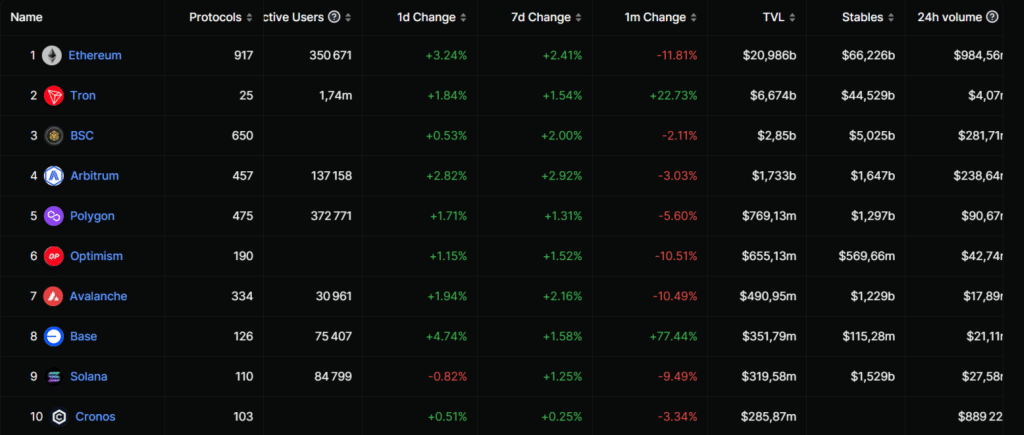Viewport: 1024px width, 435px height.
Task: Sort table by Protocols column
Action: click(221, 18)
